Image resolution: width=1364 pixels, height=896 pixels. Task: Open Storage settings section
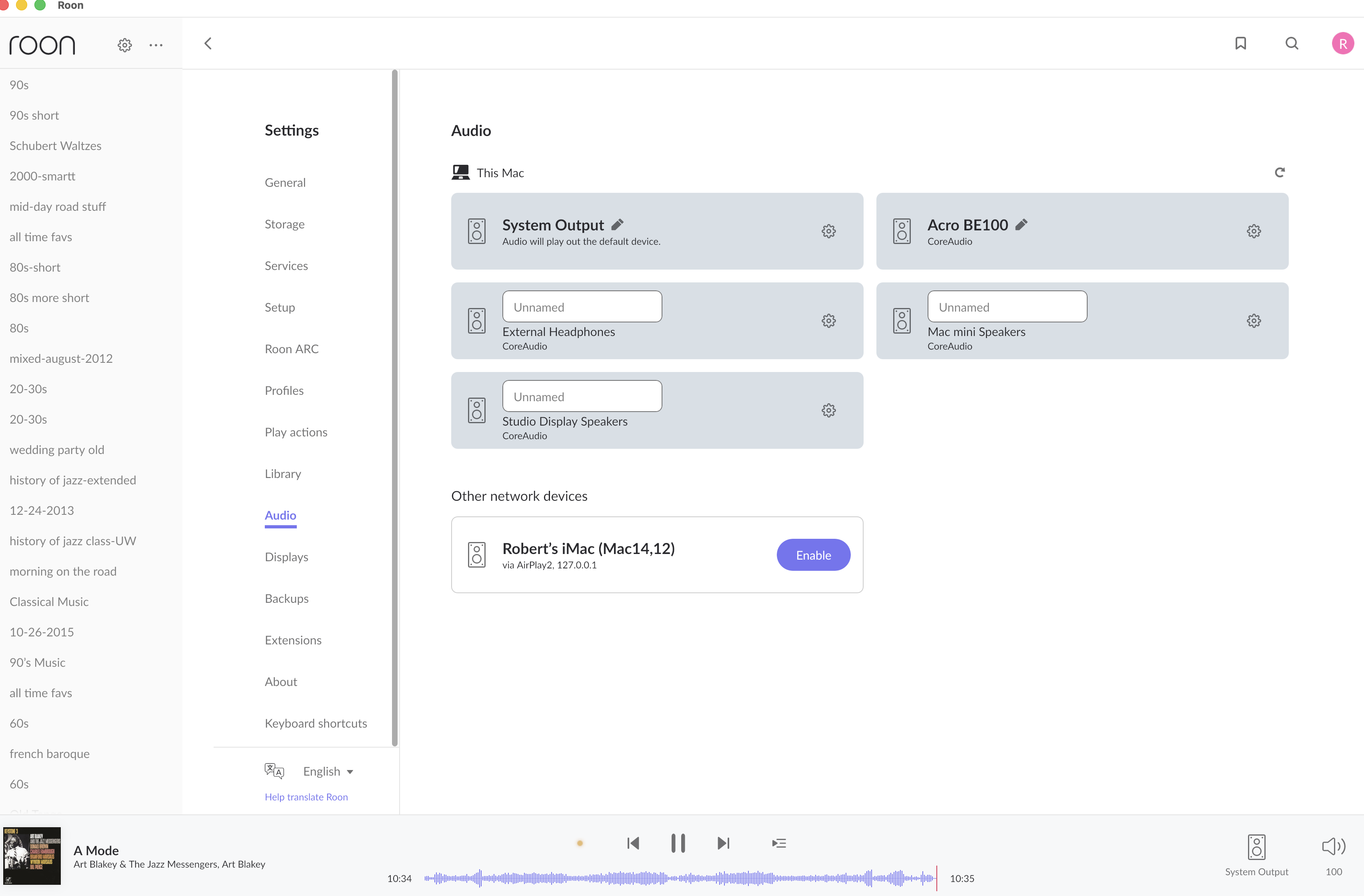click(x=284, y=224)
